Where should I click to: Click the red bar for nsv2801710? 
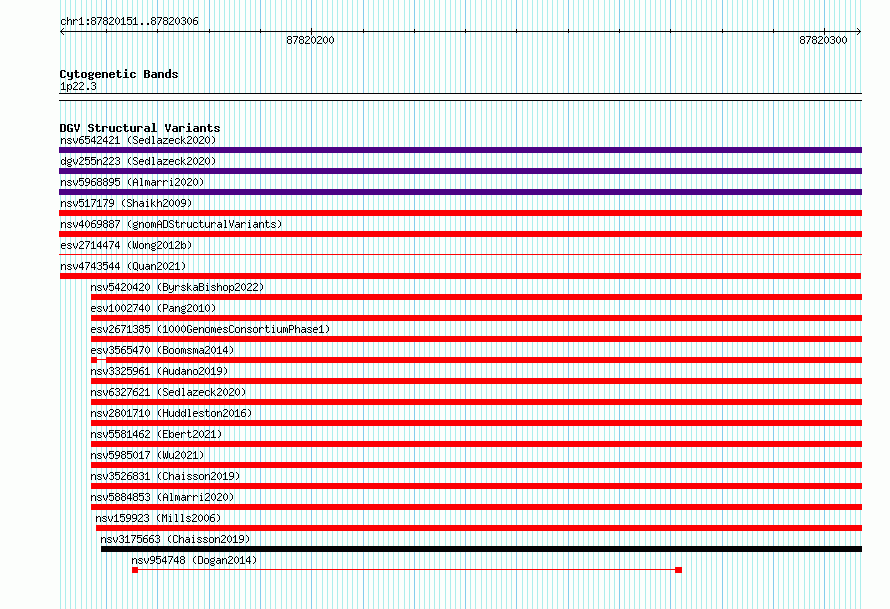(x=476, y=423)
